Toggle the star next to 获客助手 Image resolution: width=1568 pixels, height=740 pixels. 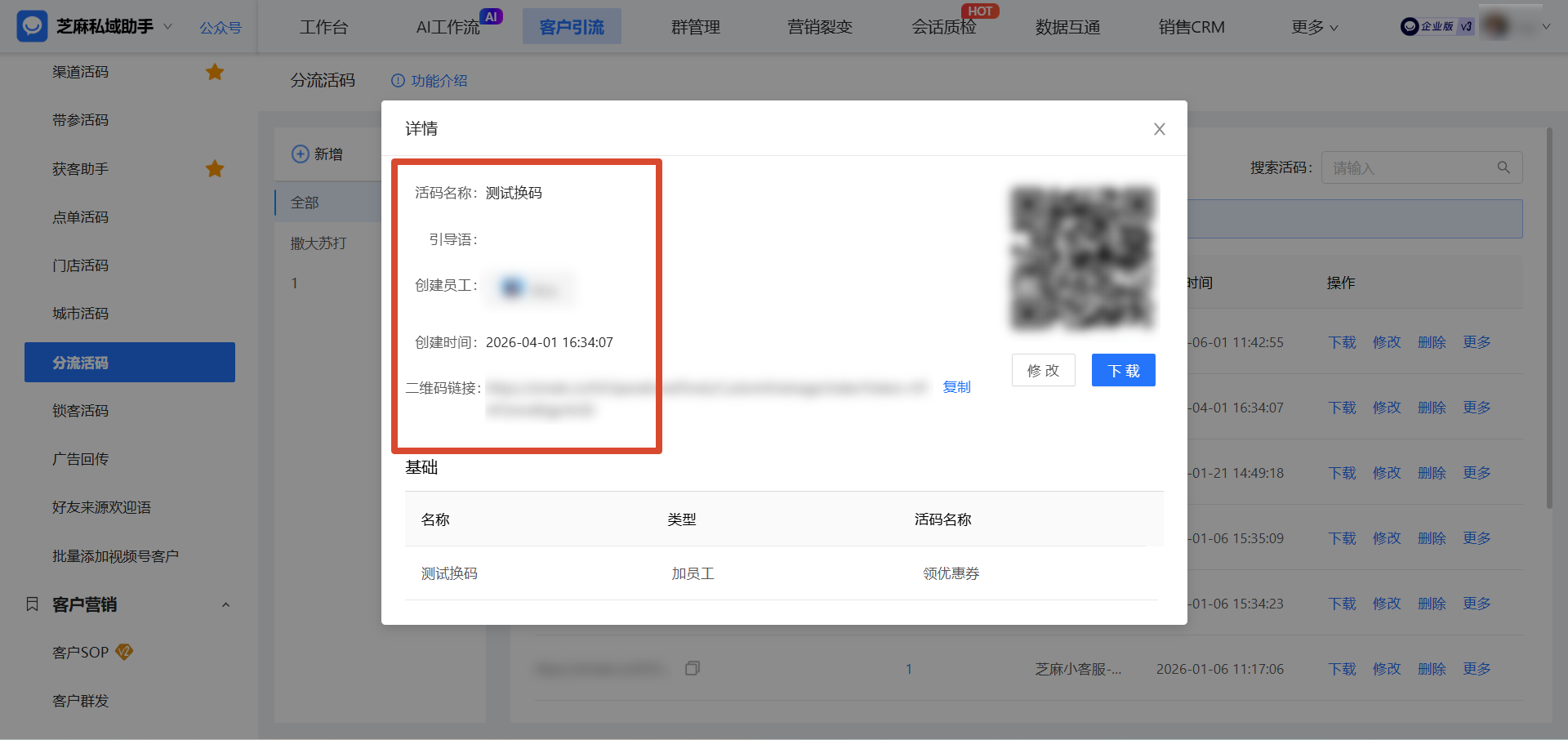point(215,168)
